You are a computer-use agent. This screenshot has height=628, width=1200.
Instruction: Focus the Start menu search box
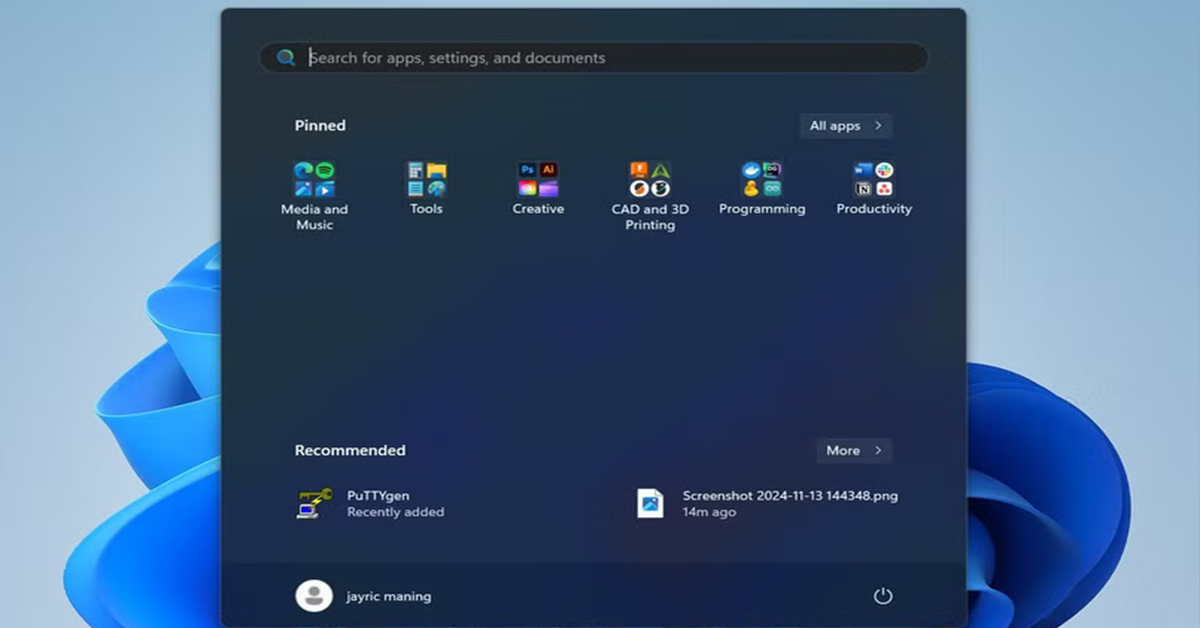point(600,58)
